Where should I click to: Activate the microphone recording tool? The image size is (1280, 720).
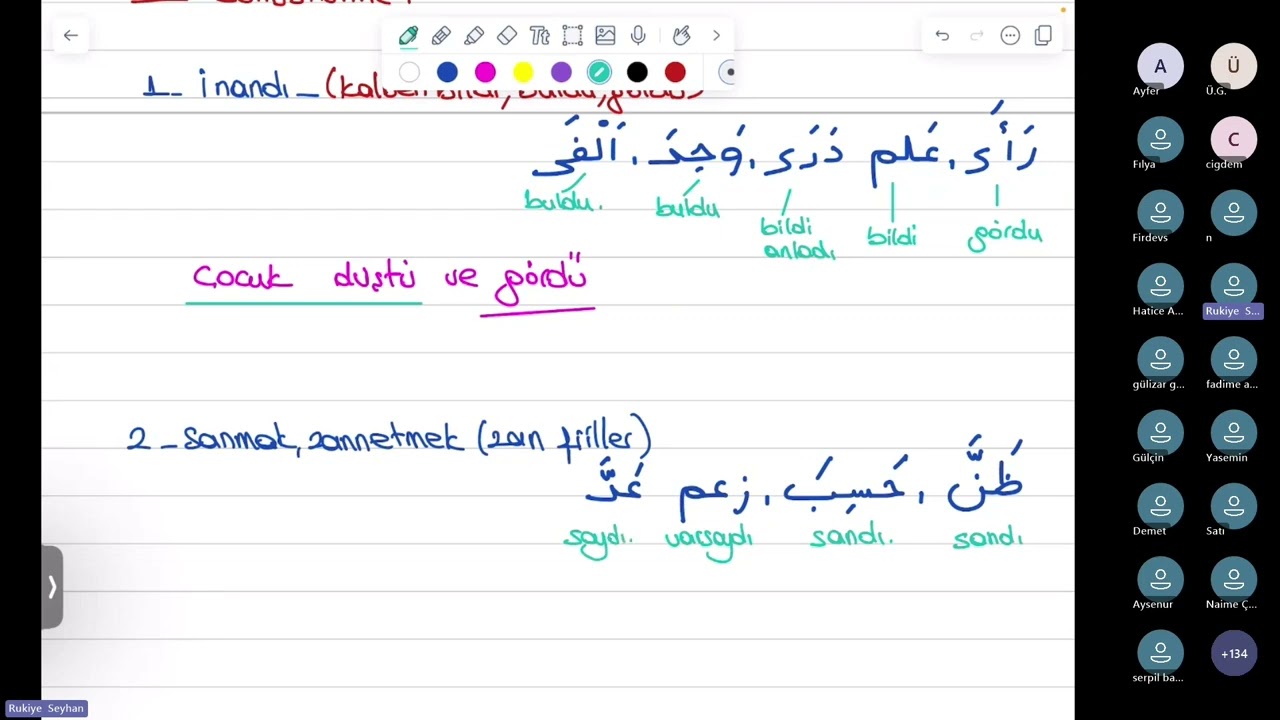click(638, 36)
